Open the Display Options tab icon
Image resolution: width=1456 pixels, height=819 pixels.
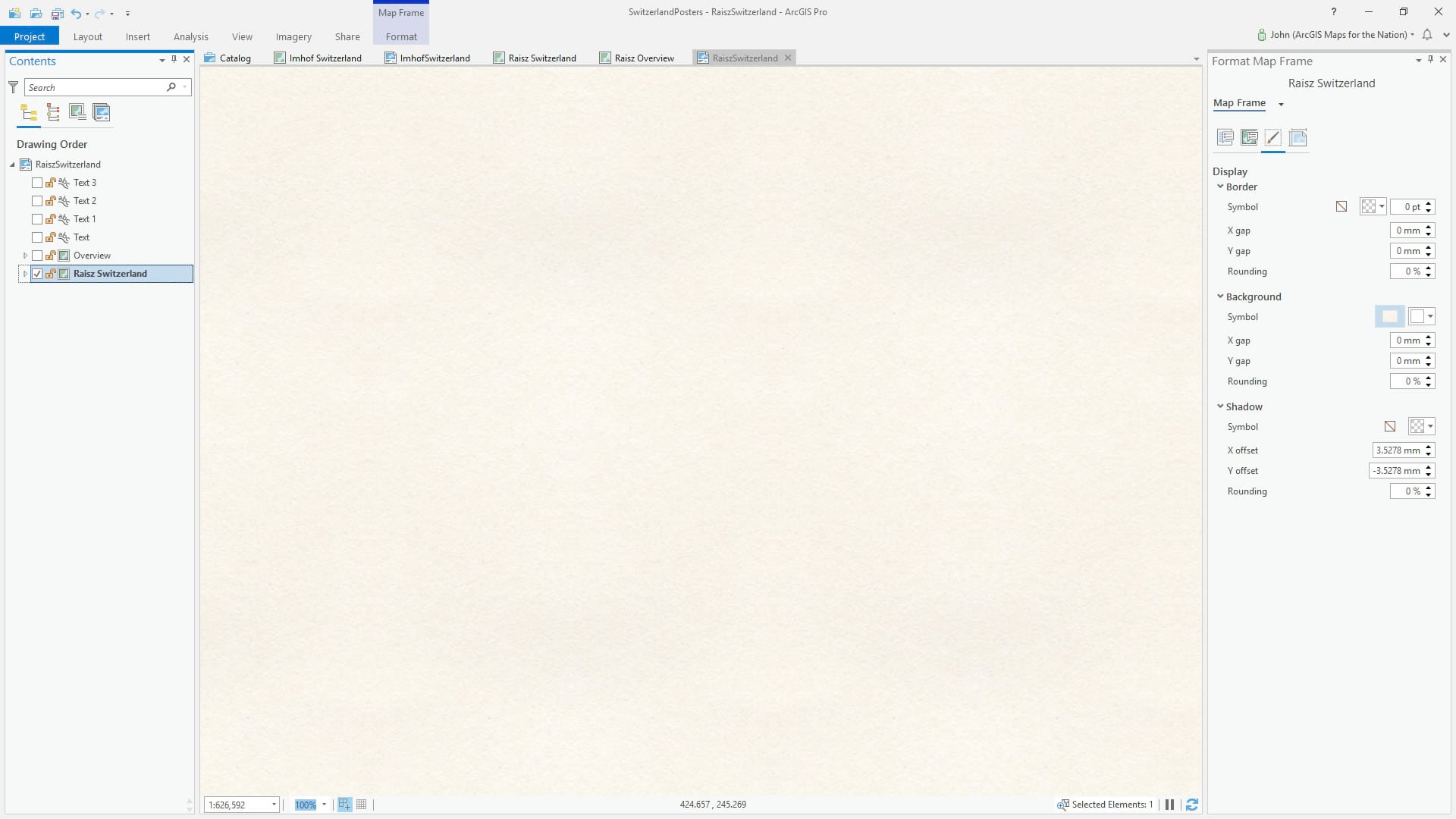(1249, 137)
